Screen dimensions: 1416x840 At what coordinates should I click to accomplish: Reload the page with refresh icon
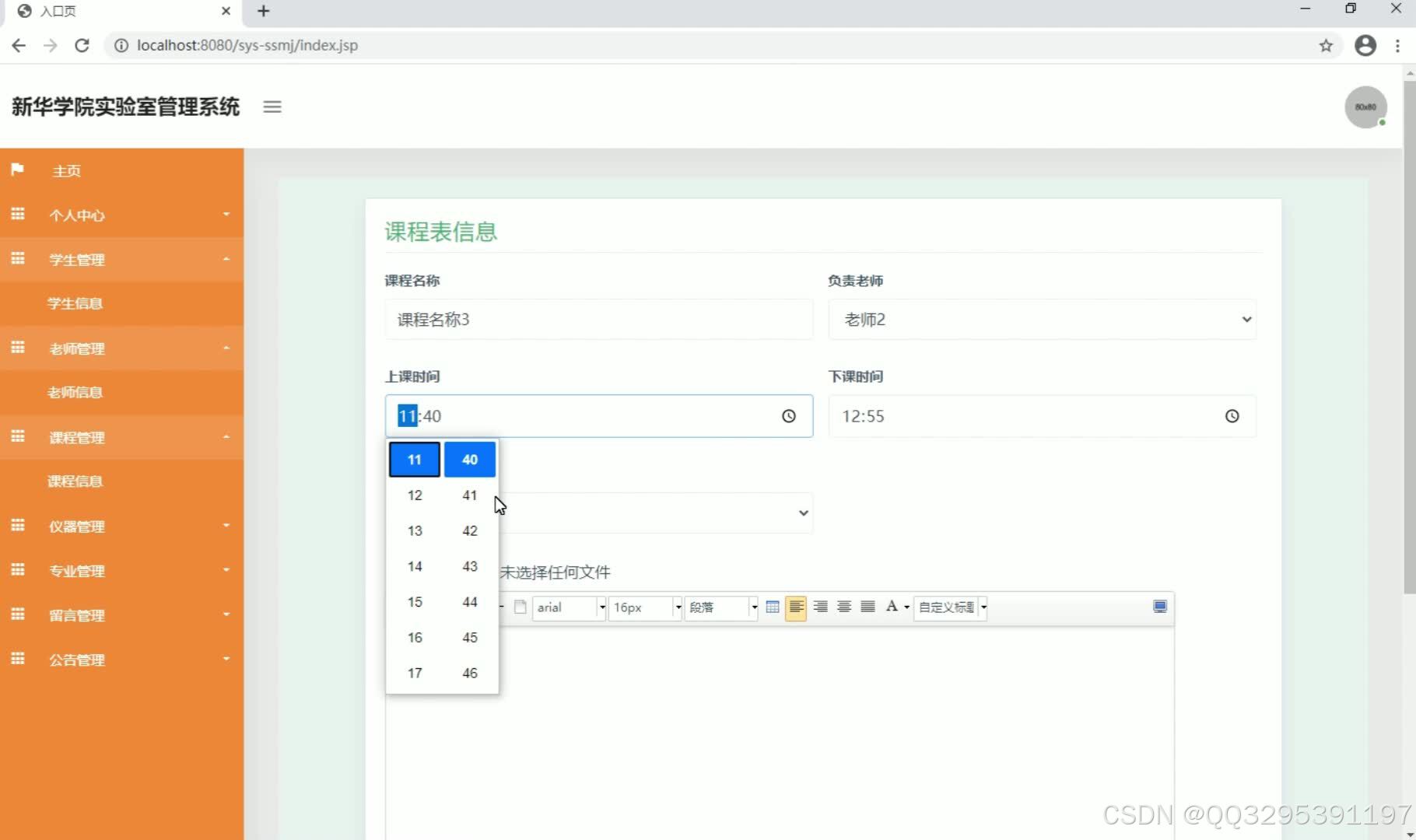click(82, 45)
